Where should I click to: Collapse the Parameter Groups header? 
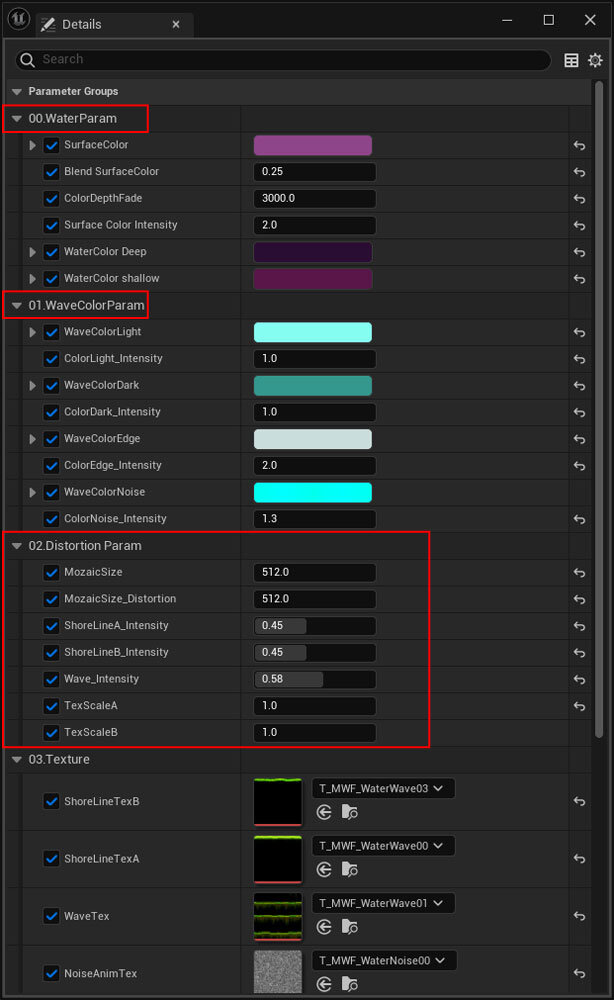[x=16, y=92]
